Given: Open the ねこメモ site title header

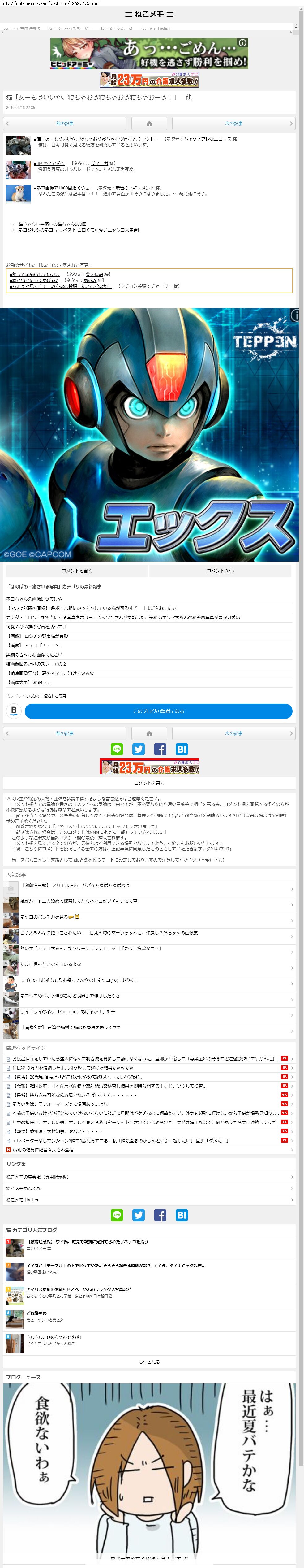Looking at the screenshot, I should 149,15.
